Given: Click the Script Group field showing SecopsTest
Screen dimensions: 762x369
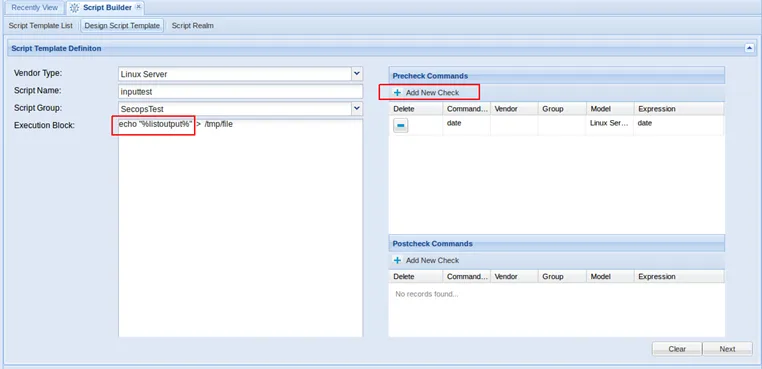Looking at the screenshot, I should coord(235,109).
